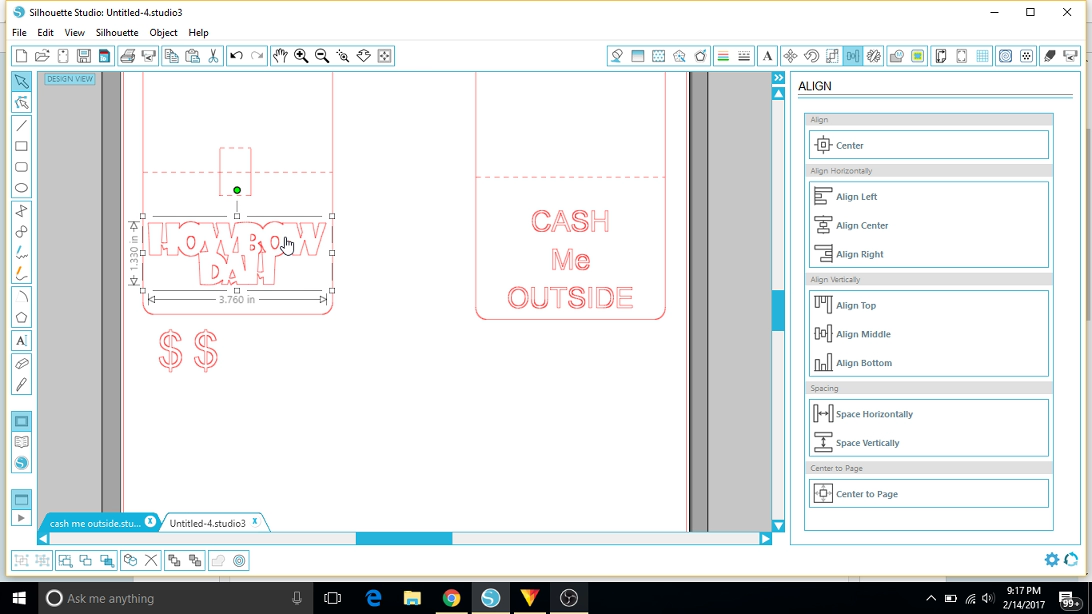Open the Grid settings window
Viewport: 1092px width, 614px height.
tap(982, 56)
